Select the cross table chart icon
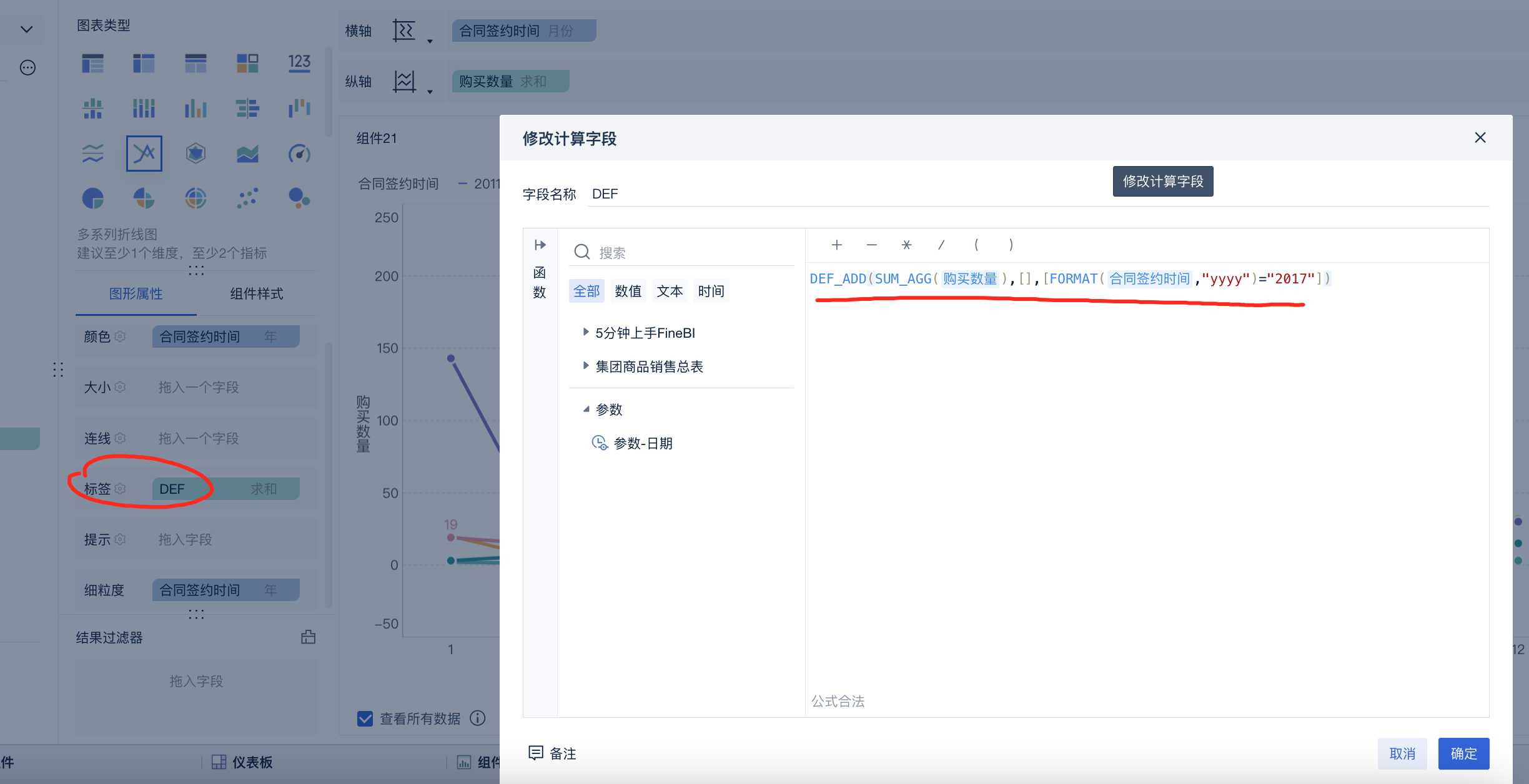The height and width of the screenshot is (784, 1529). click(144, 63)
